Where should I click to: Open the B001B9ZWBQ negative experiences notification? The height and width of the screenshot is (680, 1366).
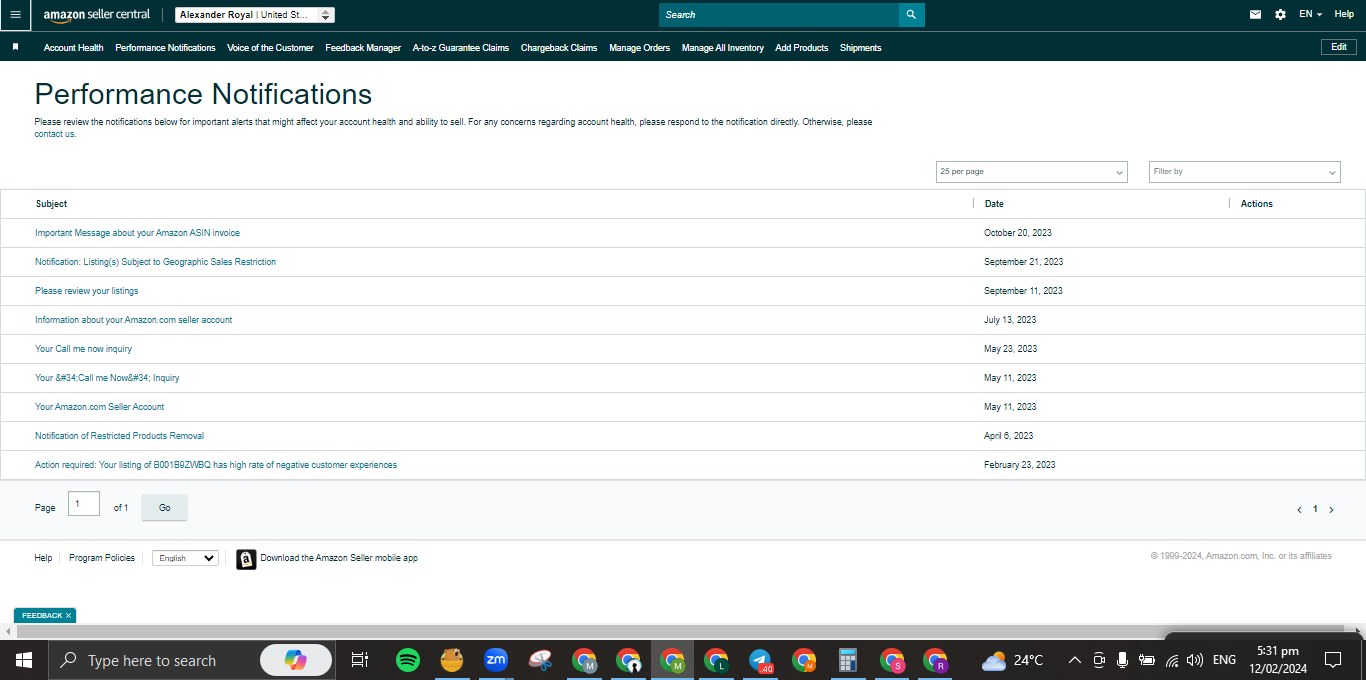click(x=216, y=465)
